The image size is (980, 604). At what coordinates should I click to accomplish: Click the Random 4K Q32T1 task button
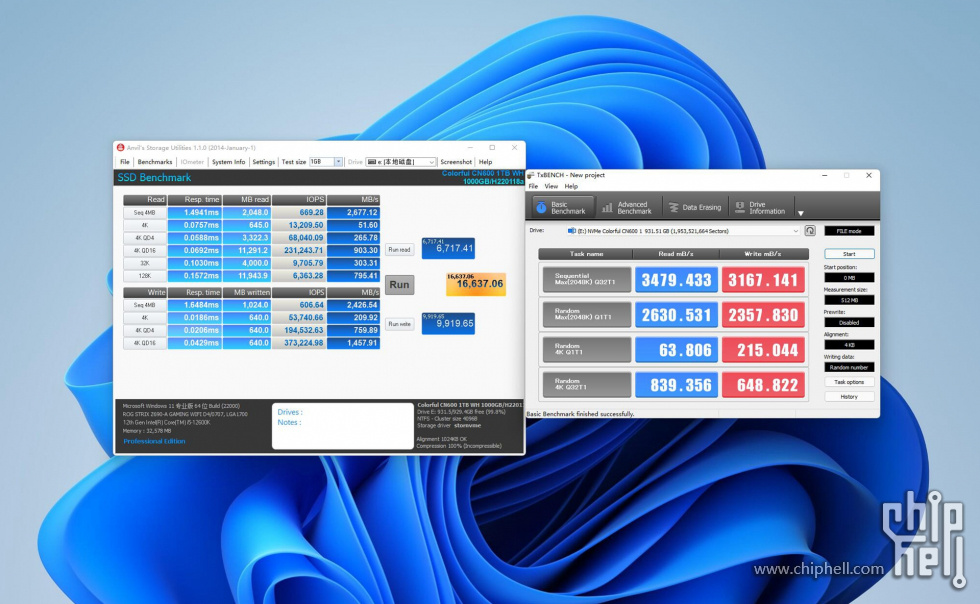coord(586,385)
